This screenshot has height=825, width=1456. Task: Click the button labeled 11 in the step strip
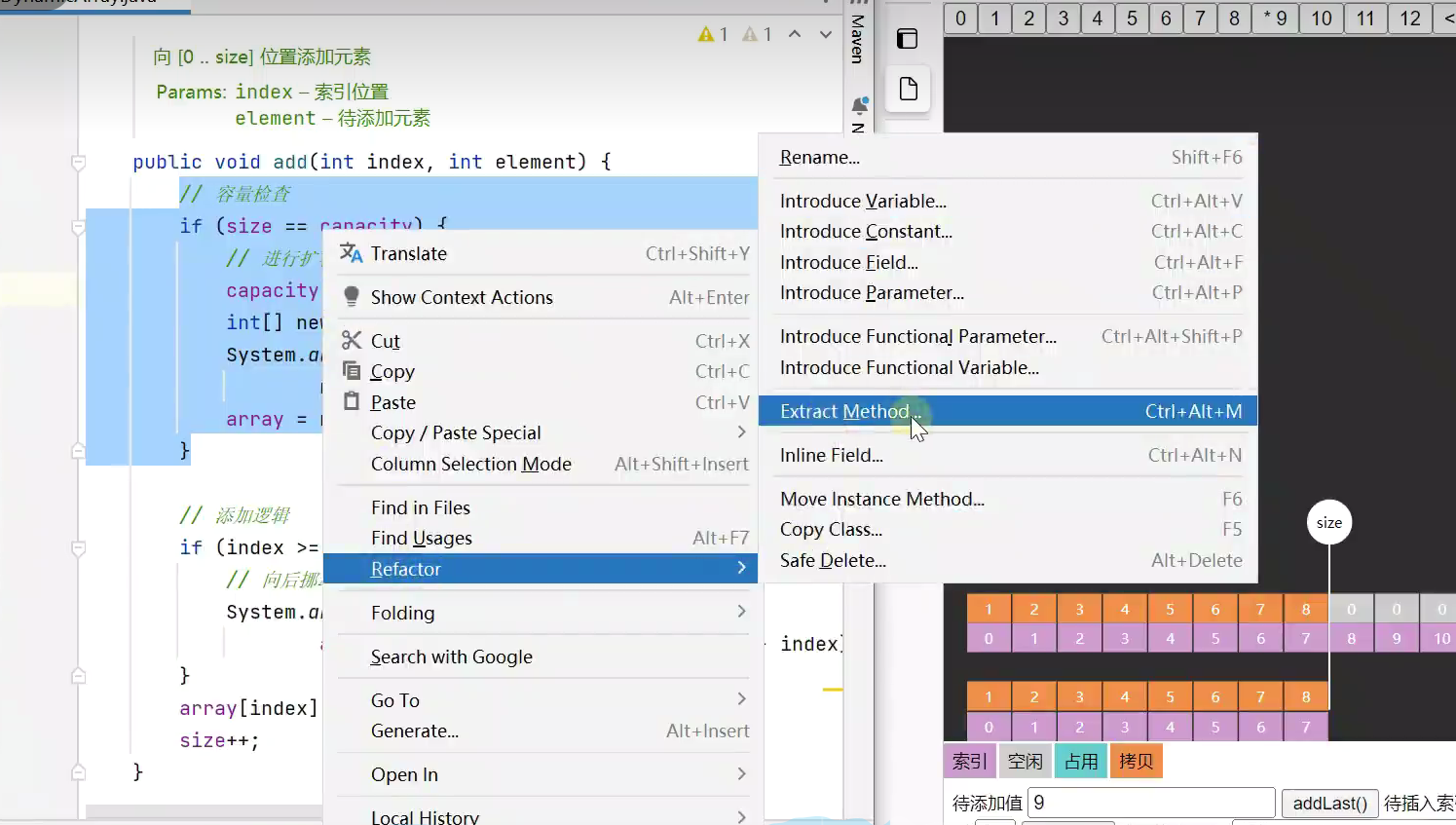point(1365,19)
